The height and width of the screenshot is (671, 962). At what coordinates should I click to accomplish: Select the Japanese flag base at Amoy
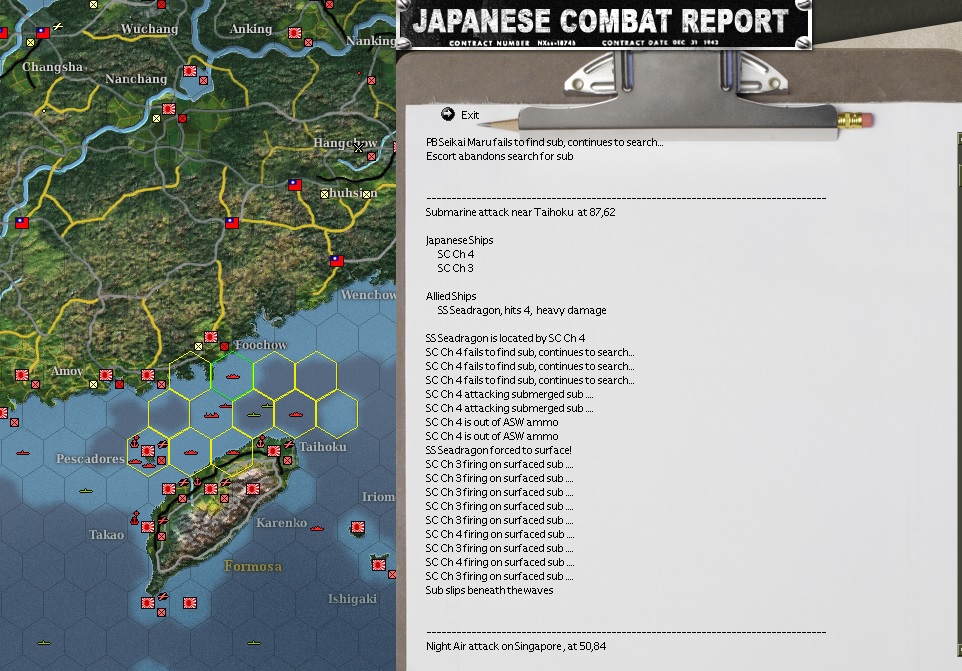click(x=106, y=375)
